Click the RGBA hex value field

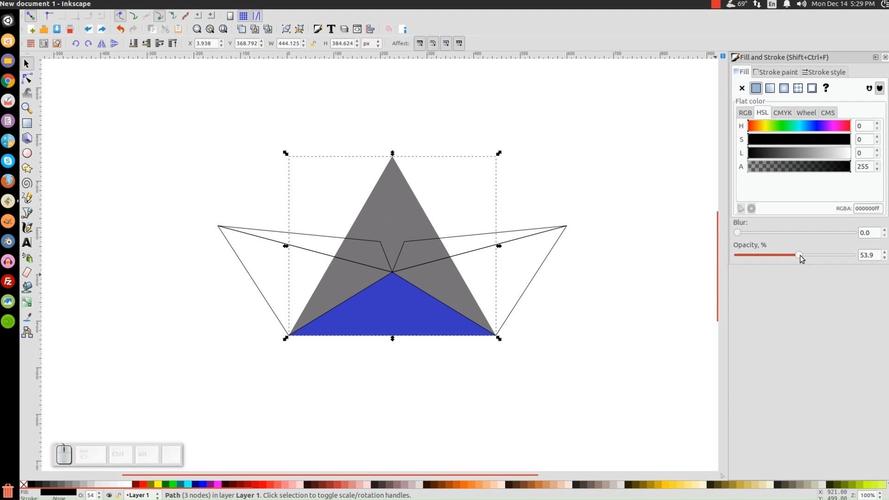(x=868, y=209)
